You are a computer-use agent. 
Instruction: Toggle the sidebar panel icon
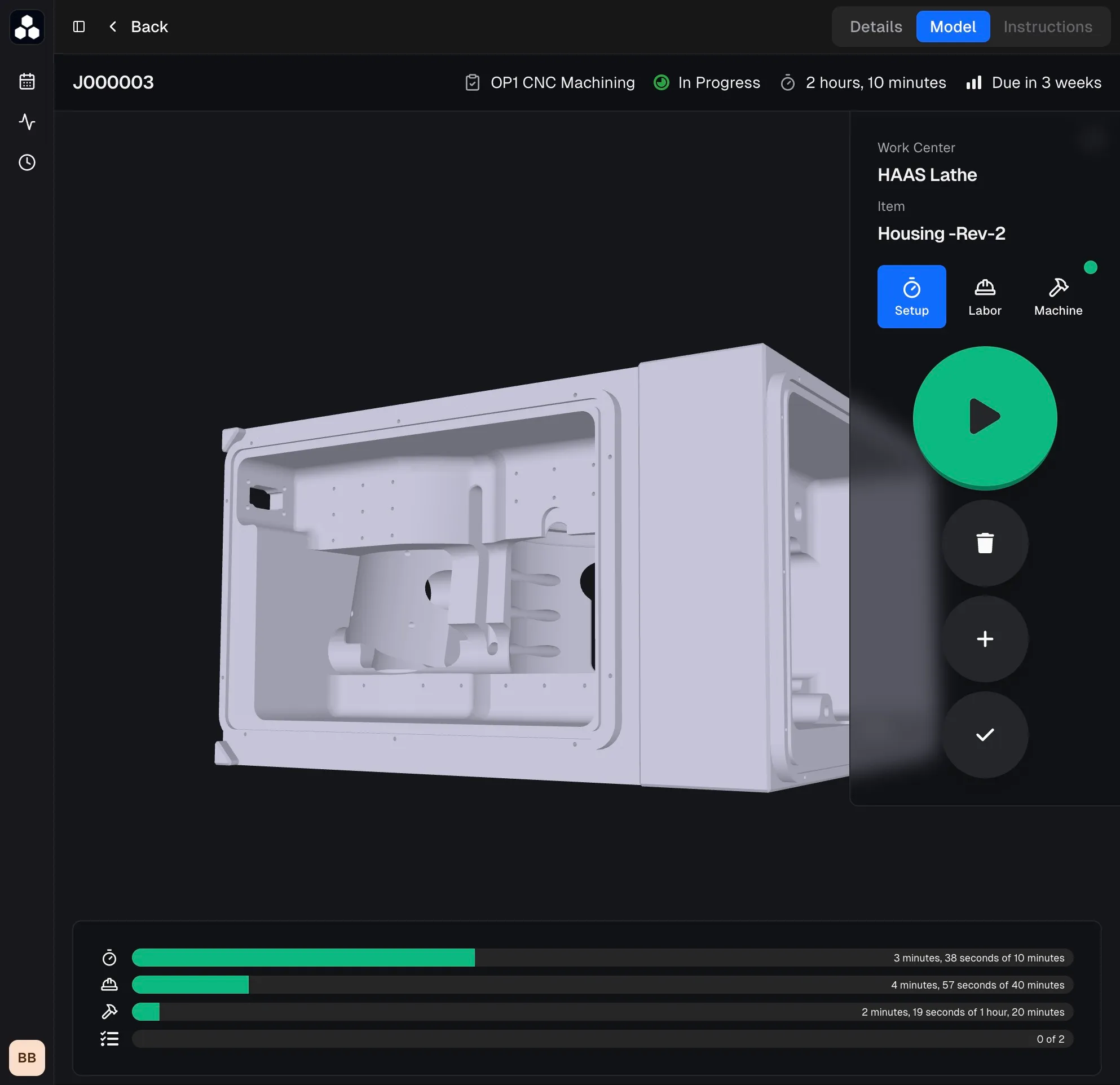point(79,27)
